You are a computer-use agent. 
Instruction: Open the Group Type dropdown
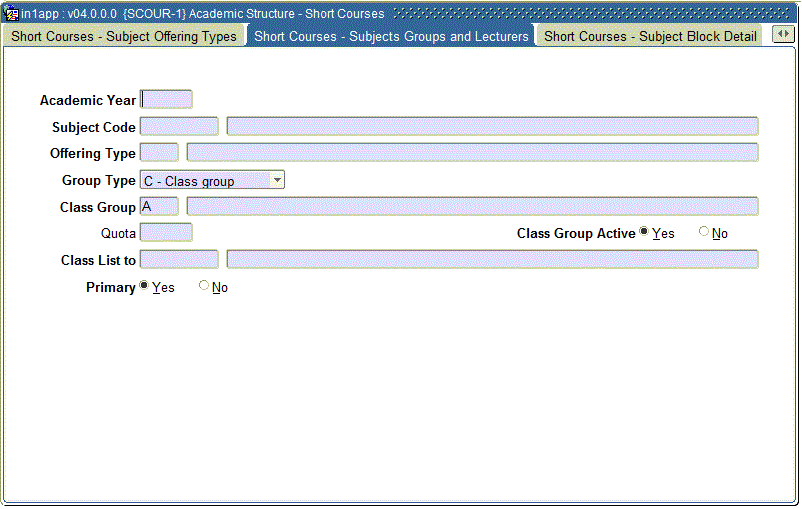pyautogui.click(x=212, y=180)
